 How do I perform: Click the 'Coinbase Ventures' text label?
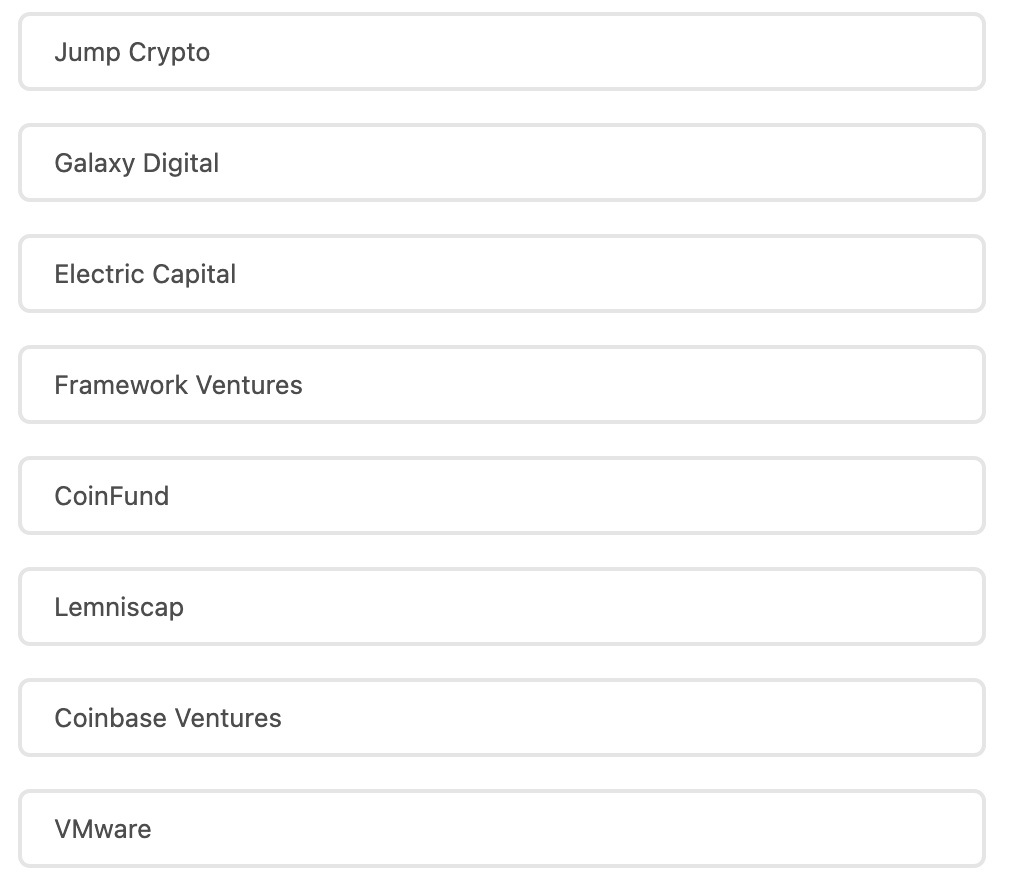[x=168, y=718]
